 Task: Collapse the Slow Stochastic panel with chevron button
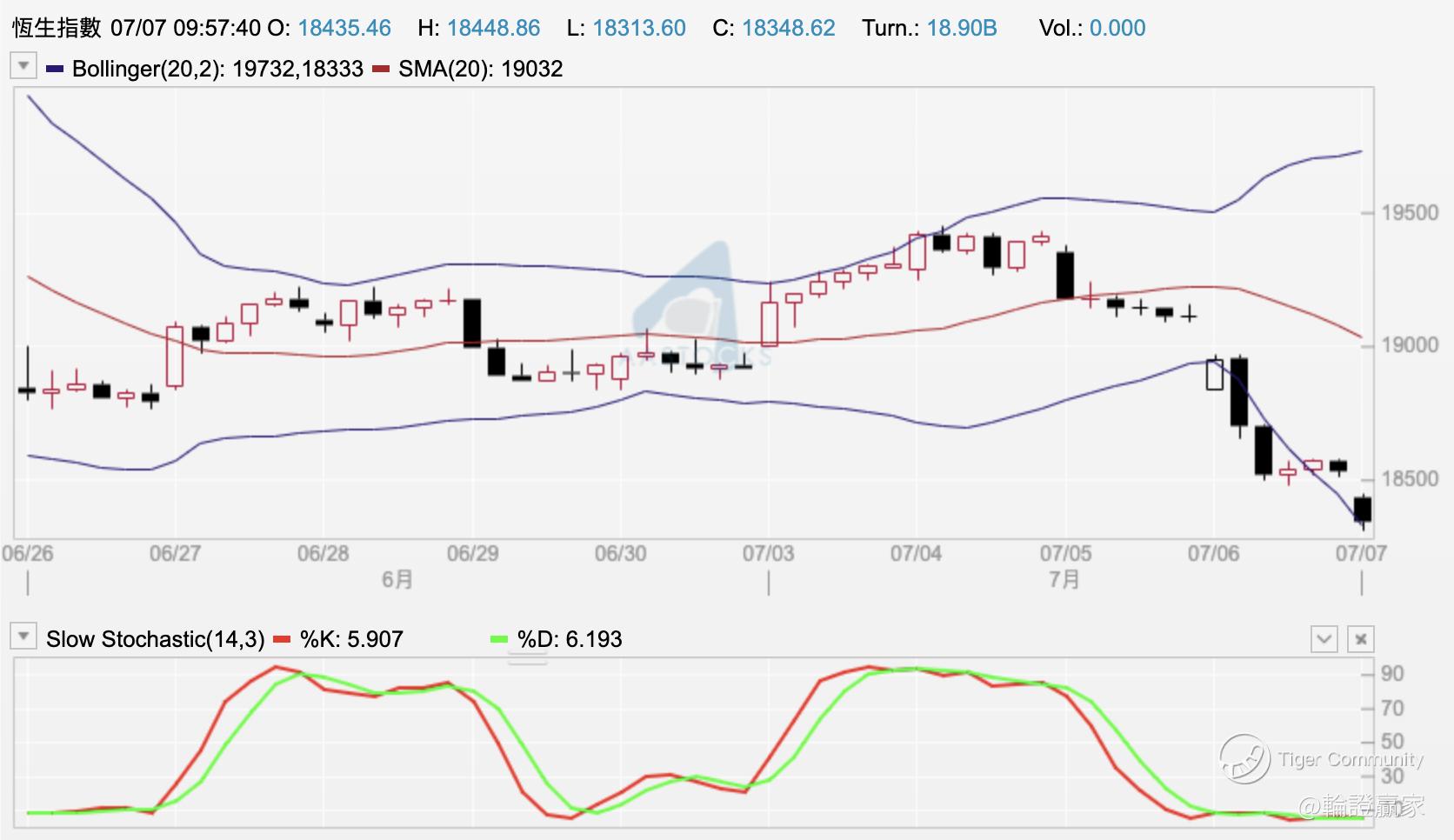tap(1324, 639)
